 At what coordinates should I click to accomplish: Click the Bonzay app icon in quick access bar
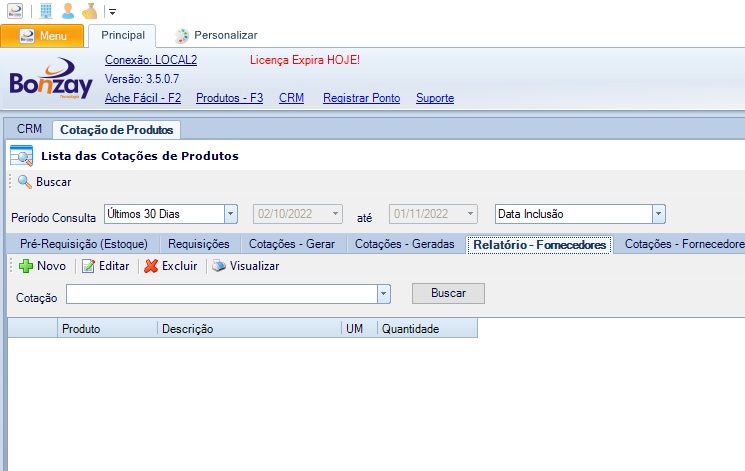(x=15, y=10)
